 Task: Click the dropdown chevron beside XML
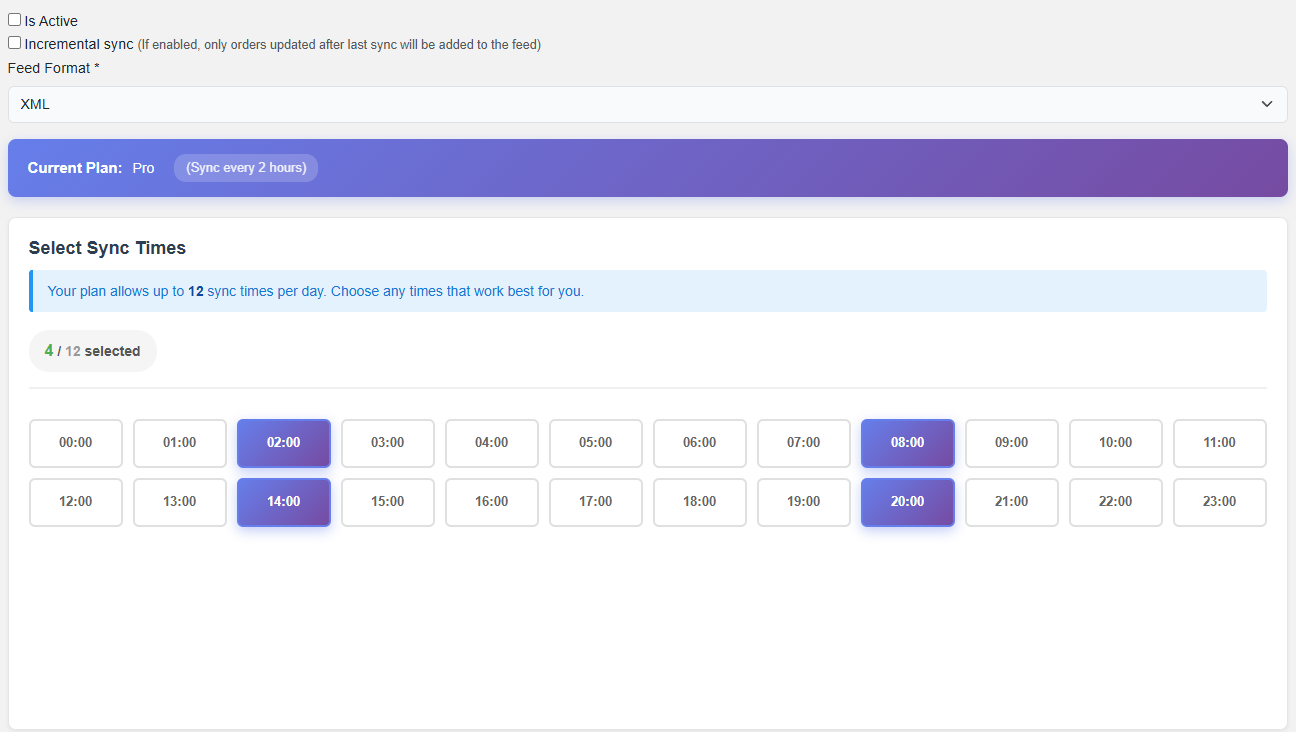coord(1266,104)
